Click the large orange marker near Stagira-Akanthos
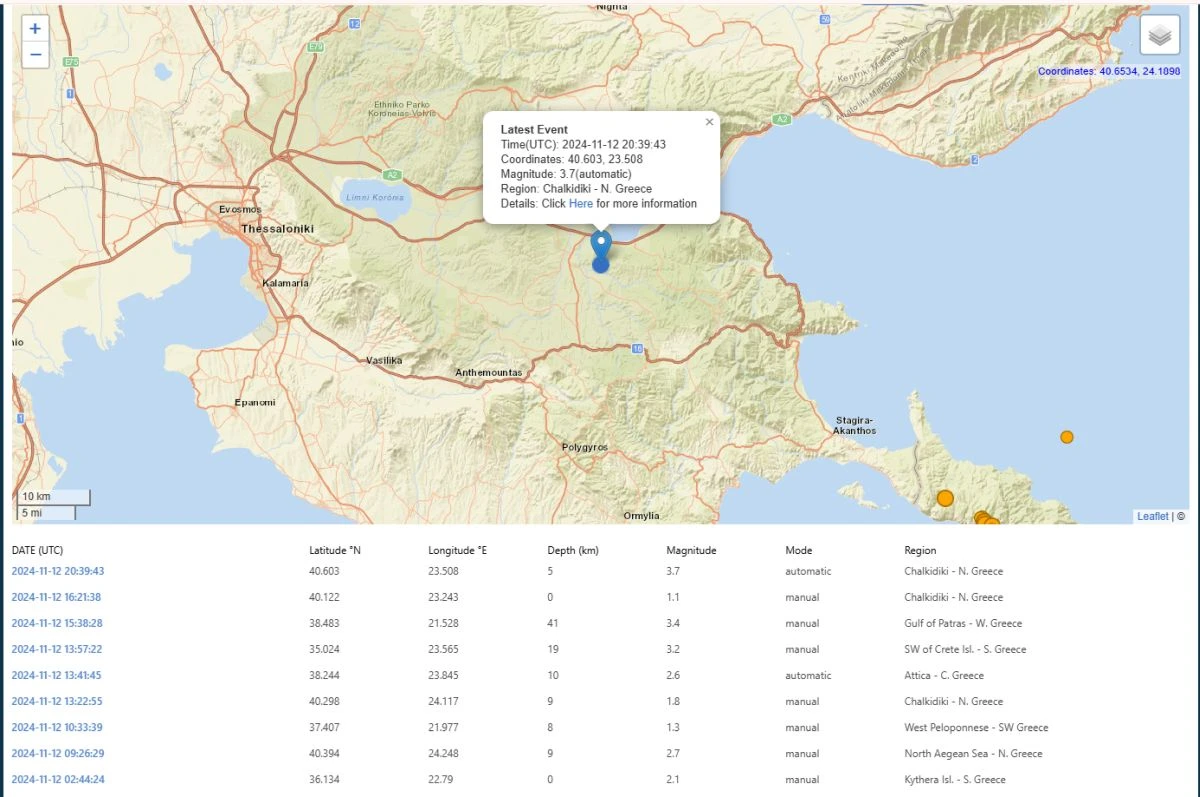The image size is (1200, 797). (x=945, y=498)
